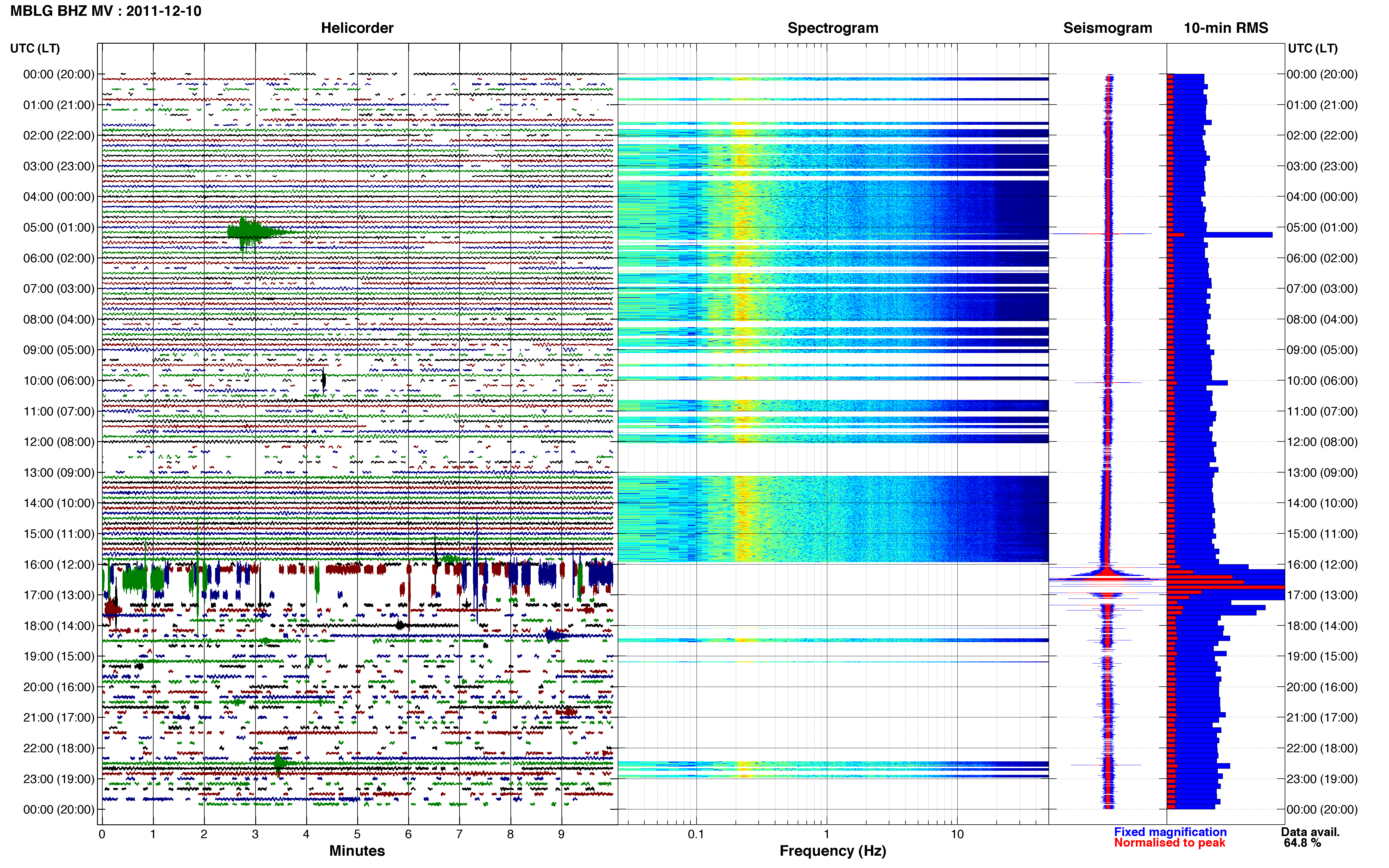Select the Frequency (Hz) axis label
Screen dimensions: 1389x868
coord(833,851)
